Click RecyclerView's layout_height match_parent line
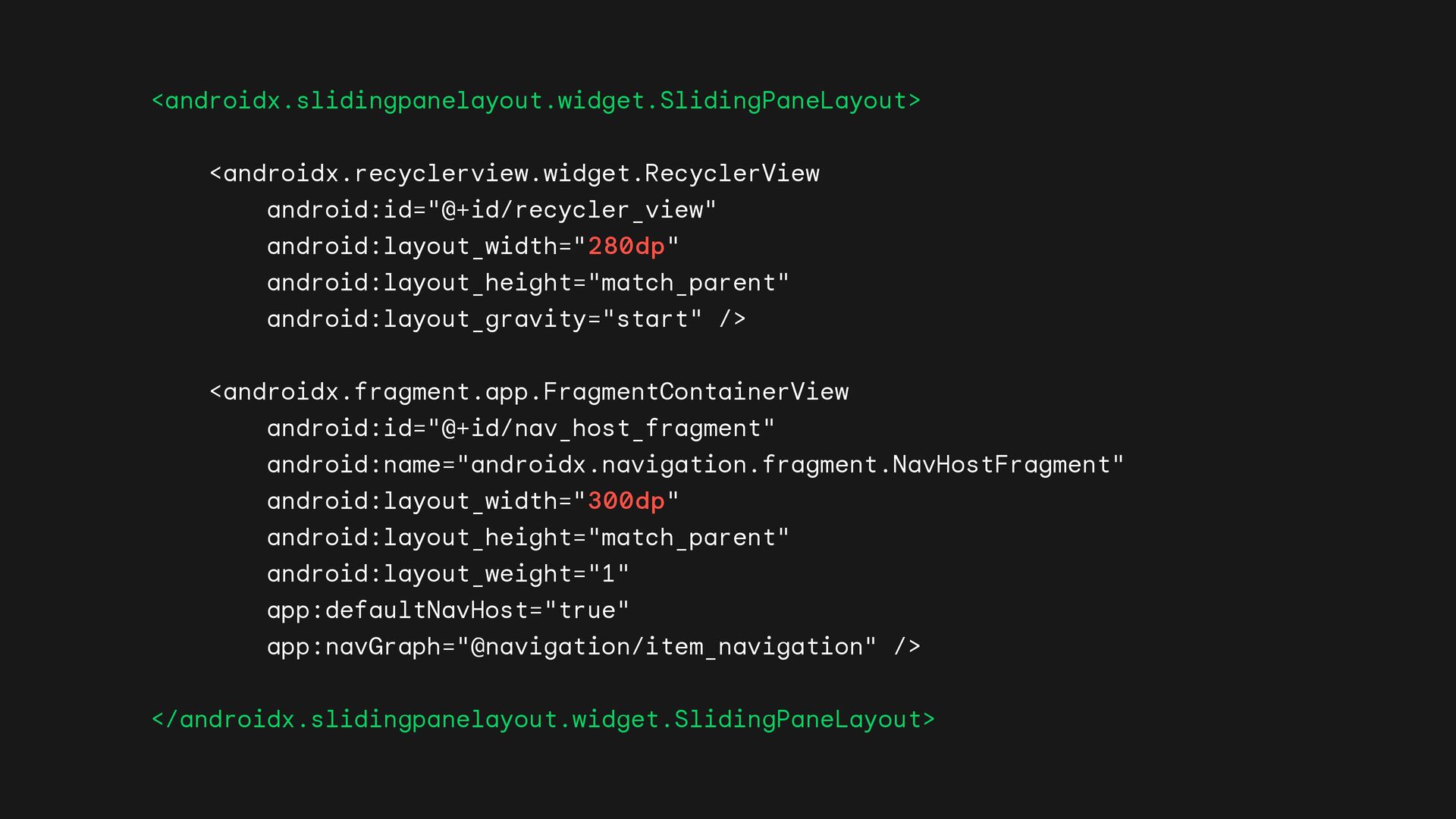Image resolution: width=1456 pixels, height=819 pixels. point(528,283)
